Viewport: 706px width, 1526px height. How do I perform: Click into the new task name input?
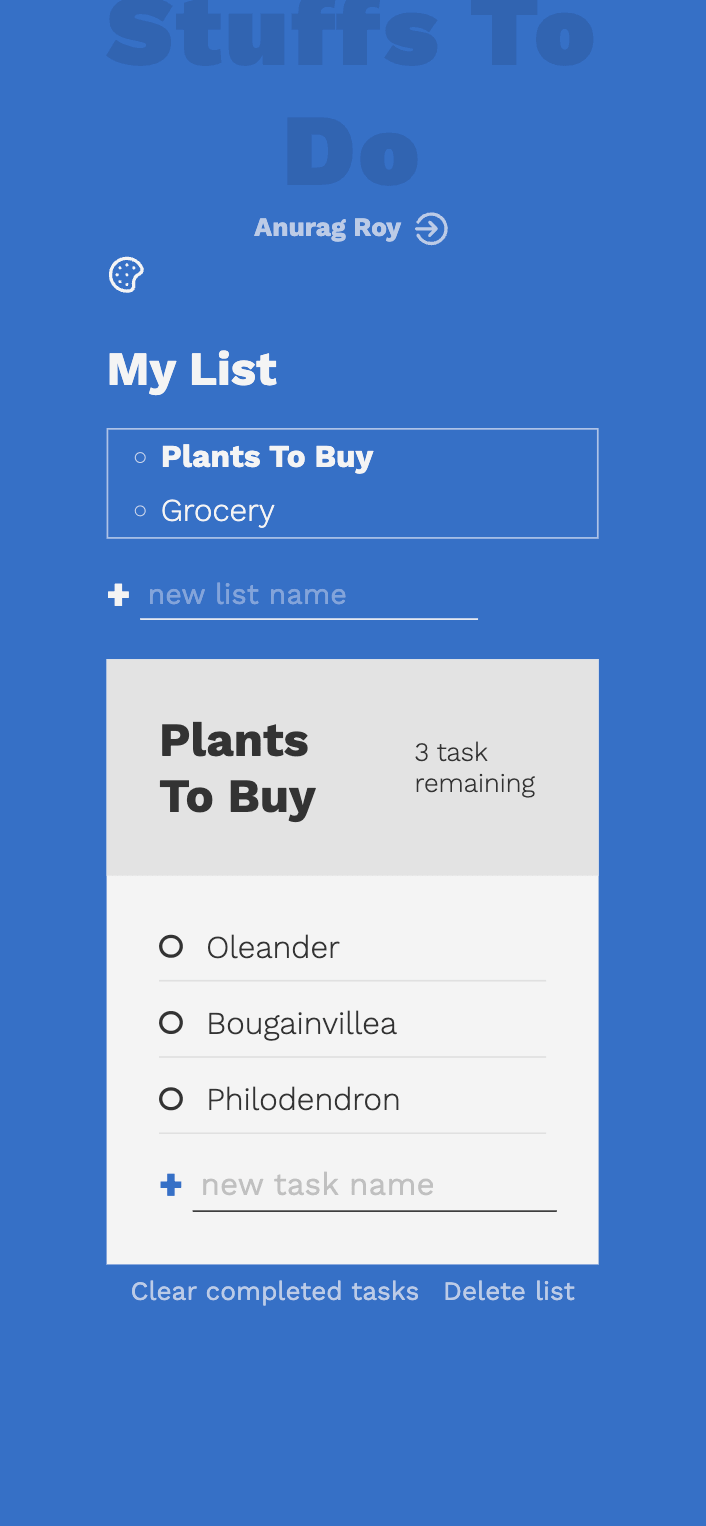click(x=374, y=1186)
